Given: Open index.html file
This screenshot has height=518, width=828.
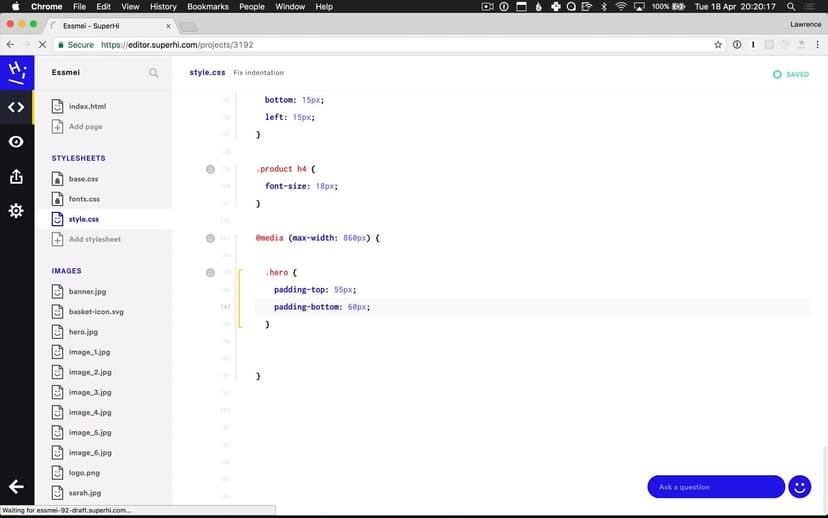Looking at the screenshot, I should (87, 106).
